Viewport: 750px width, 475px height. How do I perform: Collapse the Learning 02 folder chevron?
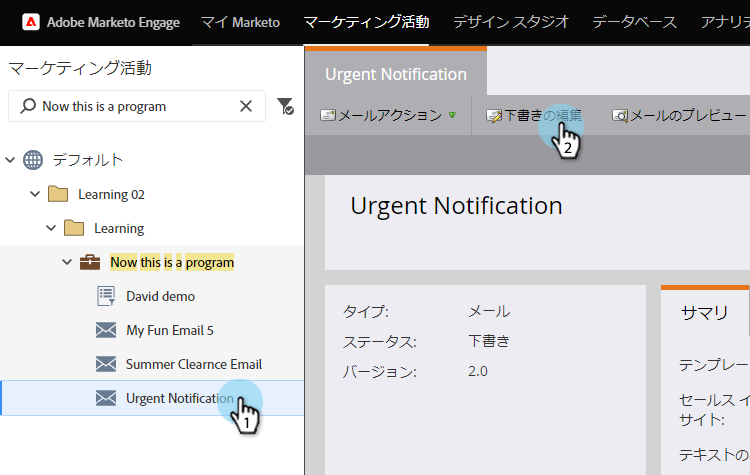click(35, 194)
